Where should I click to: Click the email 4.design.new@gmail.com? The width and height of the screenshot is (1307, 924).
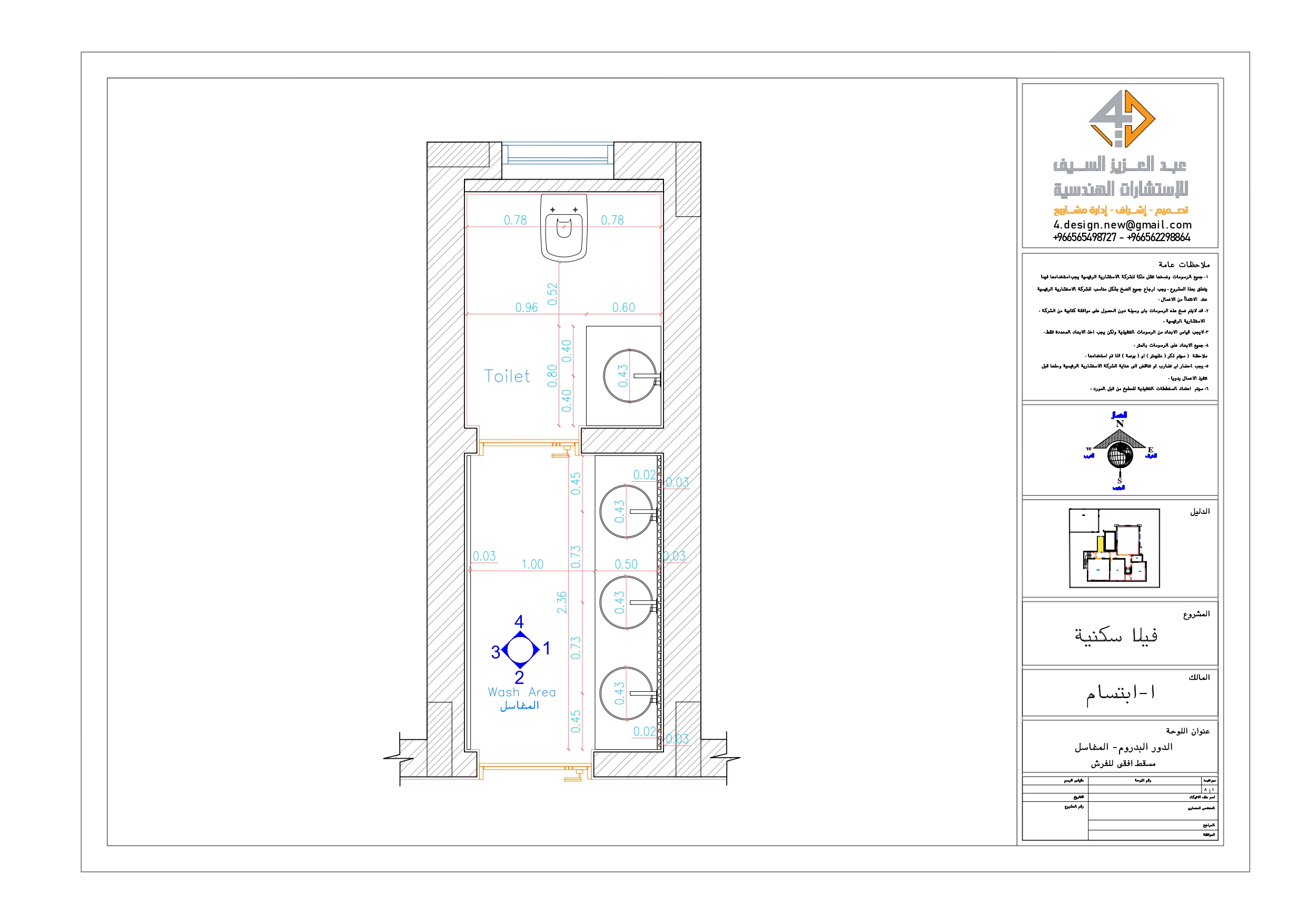pyautogui.click(x=1123, y=225)
